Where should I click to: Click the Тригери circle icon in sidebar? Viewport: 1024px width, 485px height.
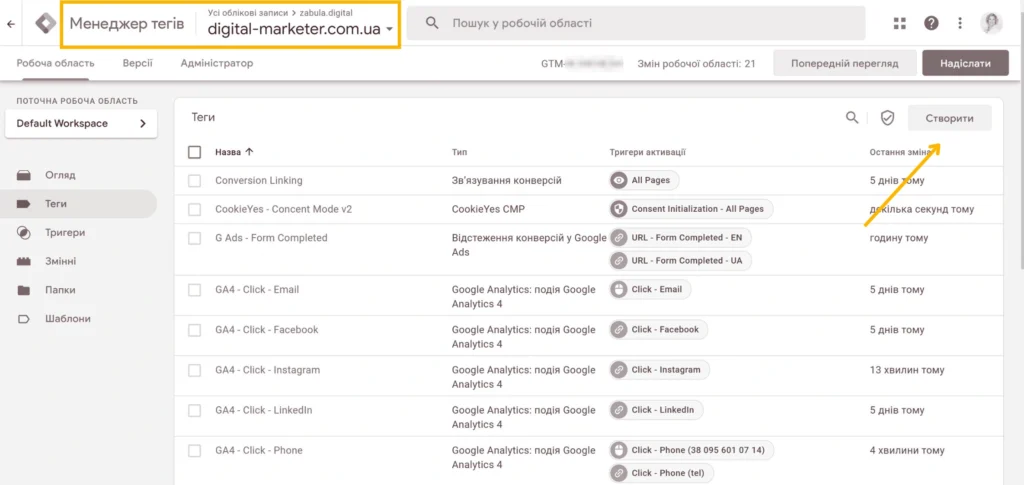pyautogui.click(x=24, y=232)
